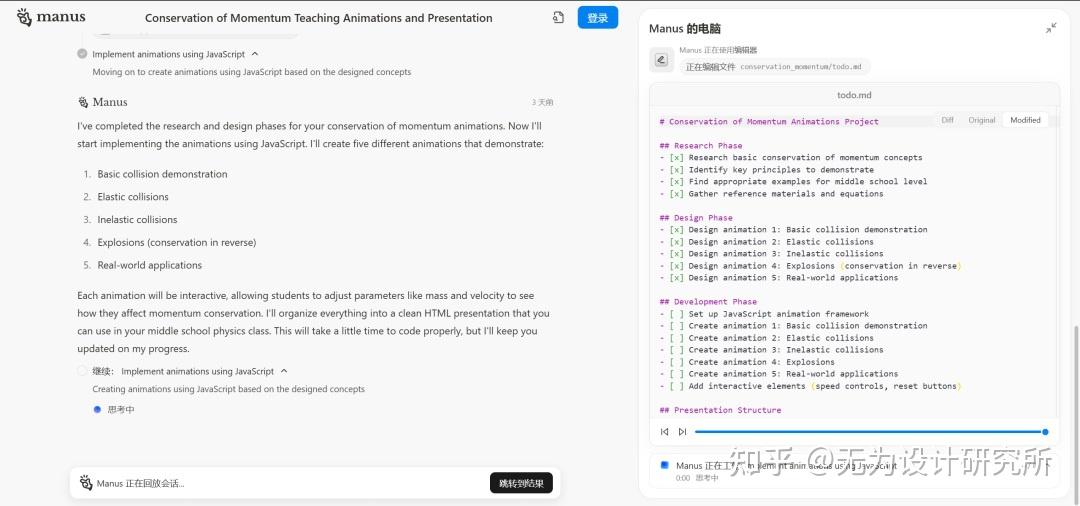Minimize the Manus computer panel with the collapse arrows

pyautogui.click(x=1051, y=28)
